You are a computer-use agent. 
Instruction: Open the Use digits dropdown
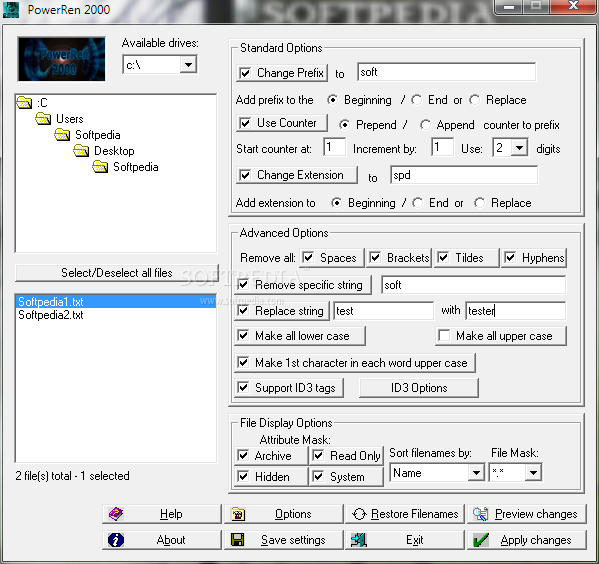pyautogui.click(x=520, y=147)
